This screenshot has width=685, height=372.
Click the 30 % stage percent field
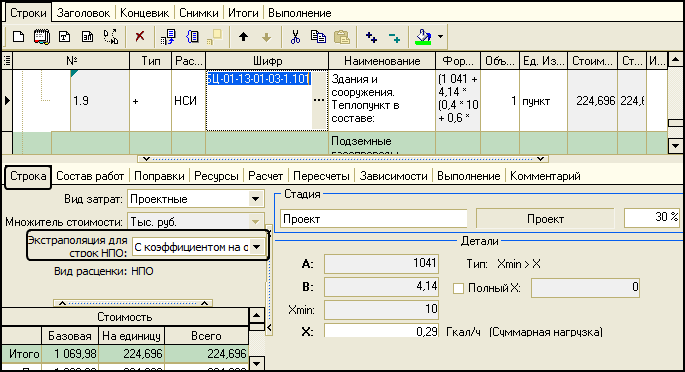point(653,217)
